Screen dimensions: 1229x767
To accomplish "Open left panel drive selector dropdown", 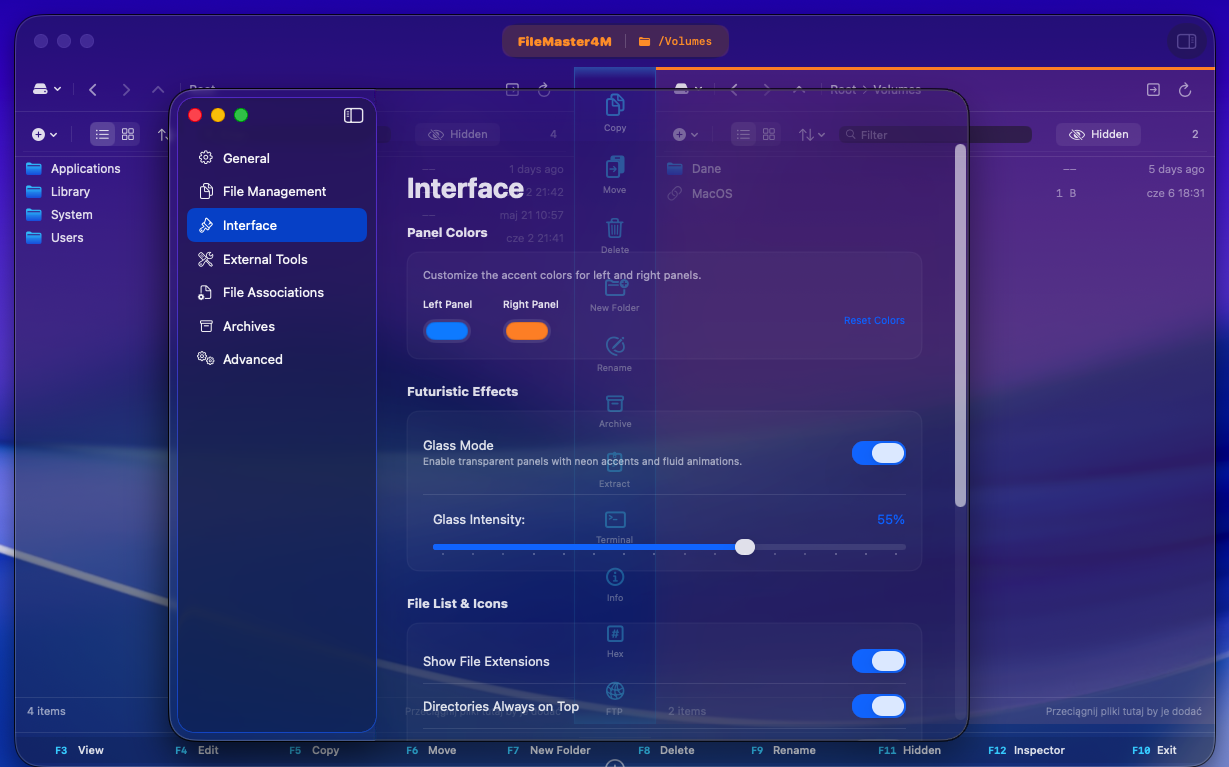I will [46, 89].
